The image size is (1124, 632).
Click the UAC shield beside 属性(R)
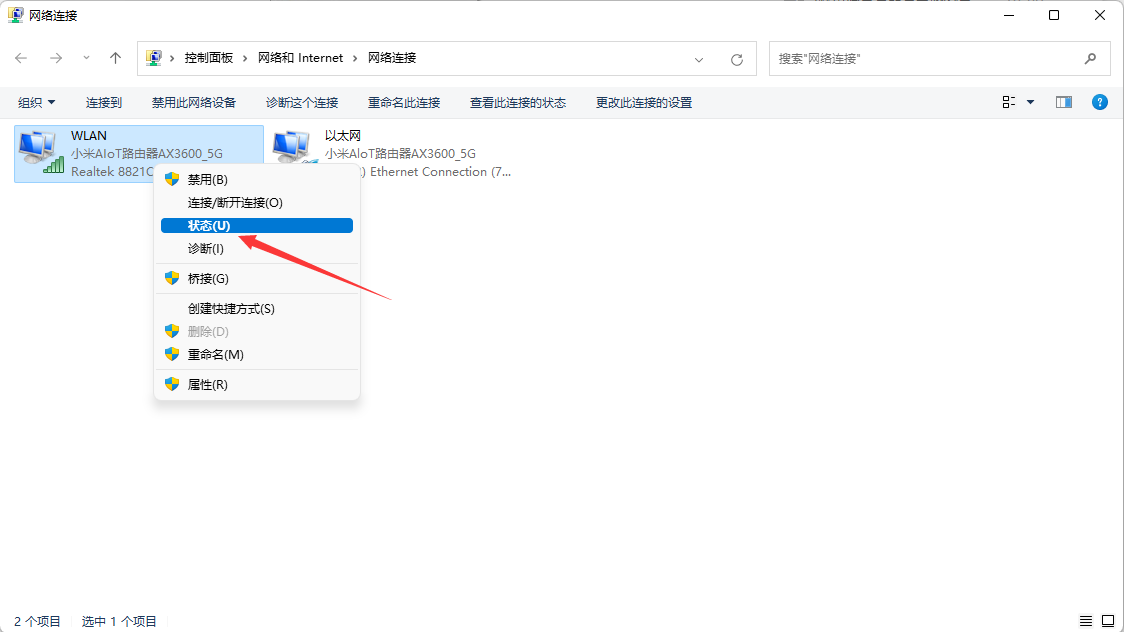tap(171, 384)
